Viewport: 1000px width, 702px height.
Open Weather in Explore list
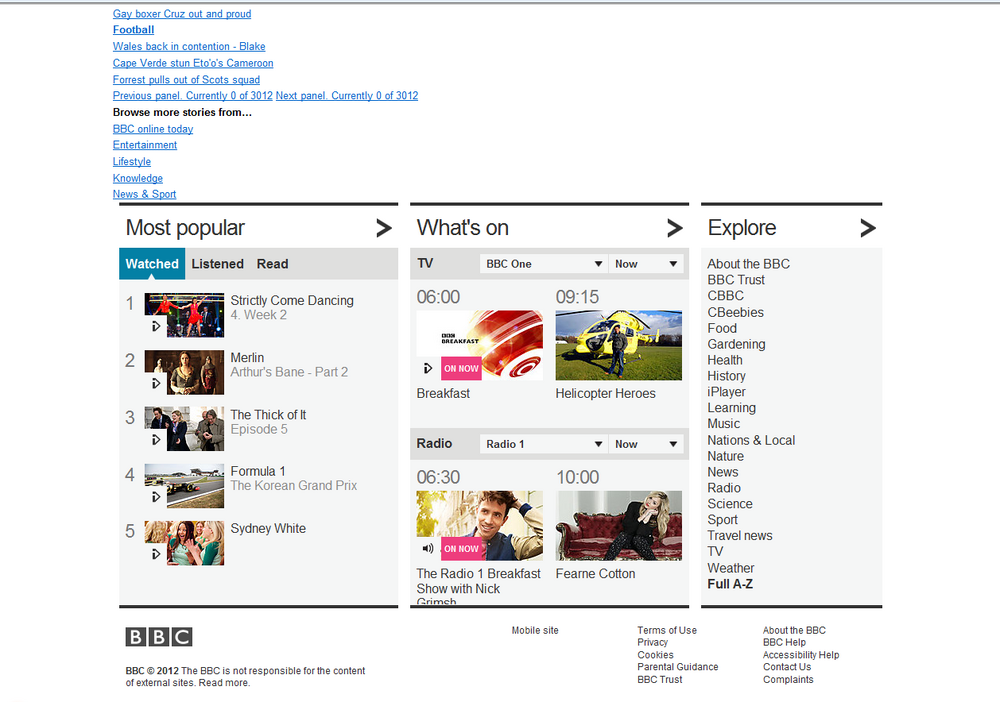[x=731, y=568]
